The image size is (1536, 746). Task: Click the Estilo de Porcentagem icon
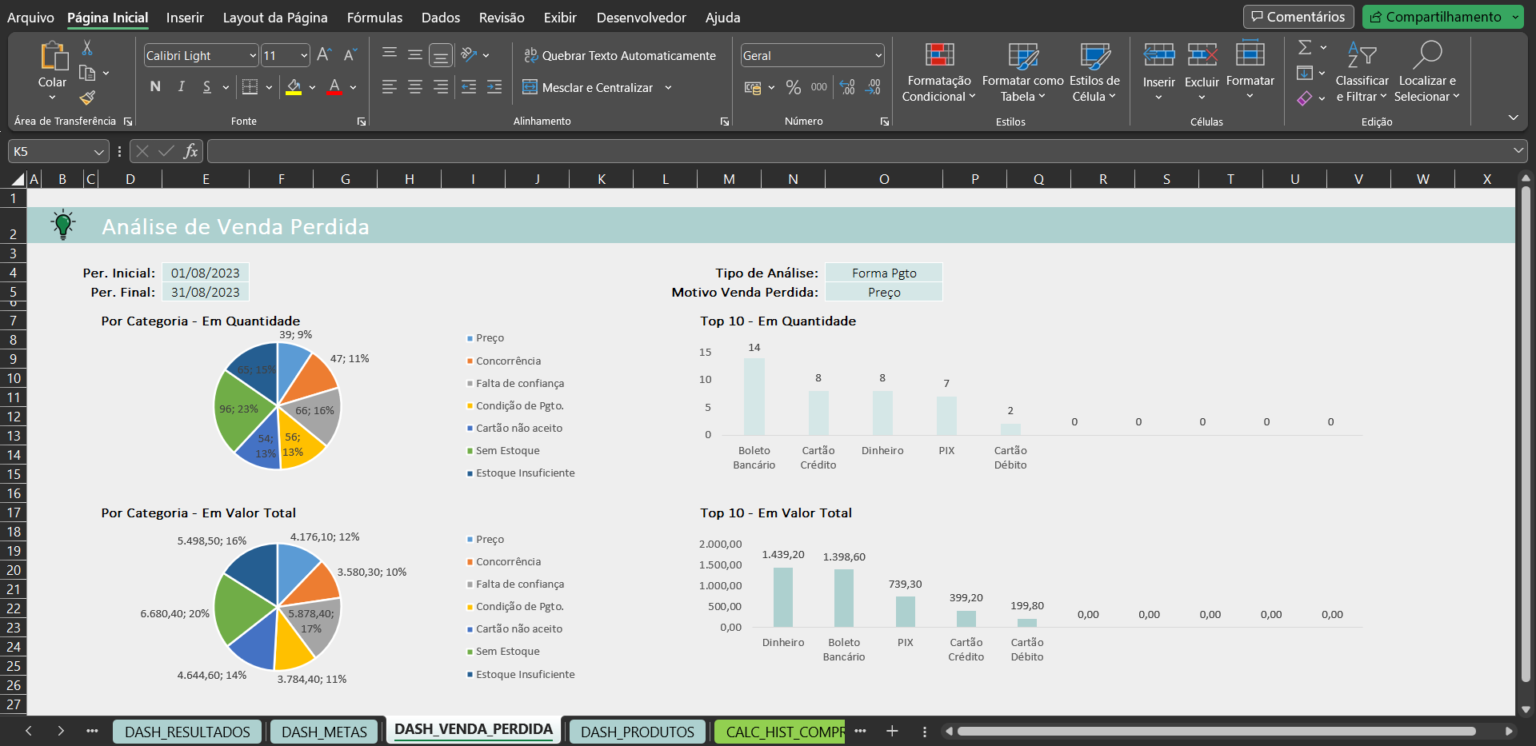tap(793, 88)
